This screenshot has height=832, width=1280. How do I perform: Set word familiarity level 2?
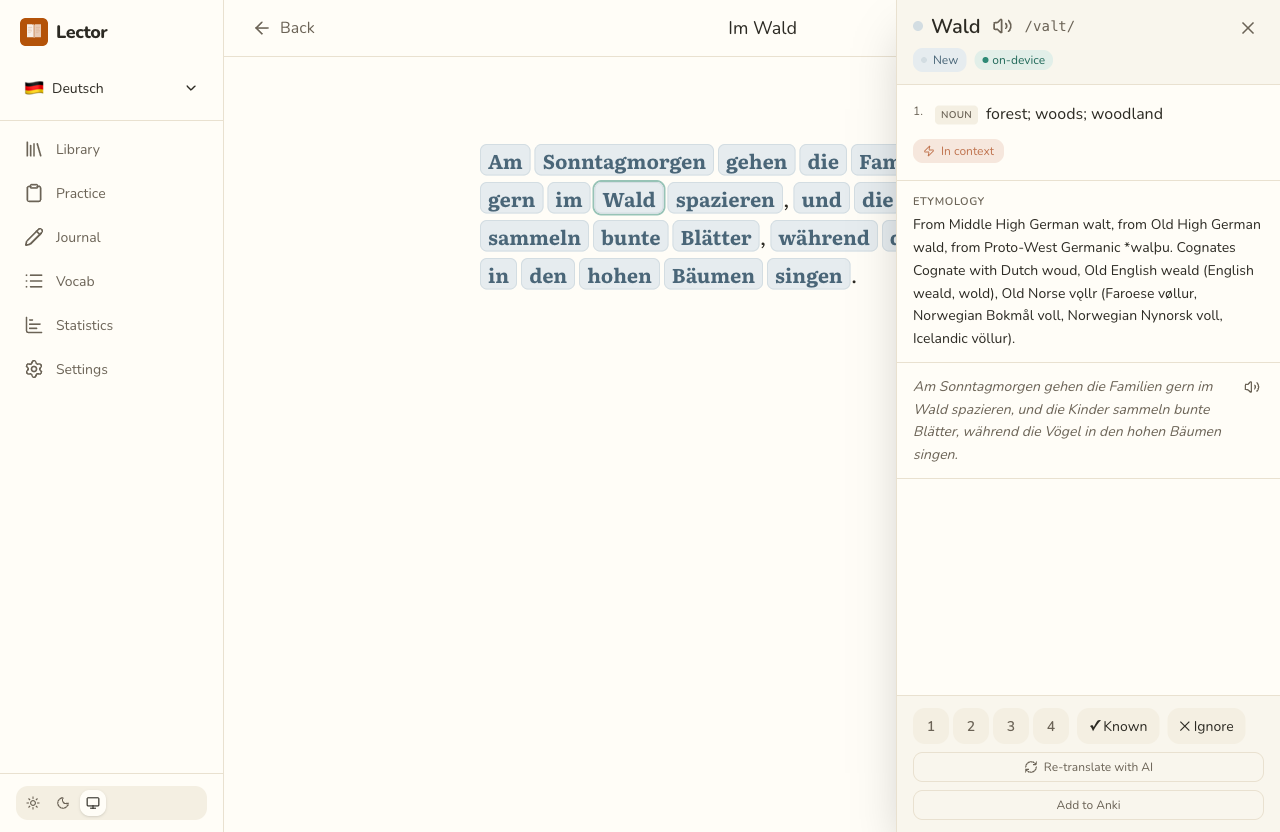tap(971, 726)
